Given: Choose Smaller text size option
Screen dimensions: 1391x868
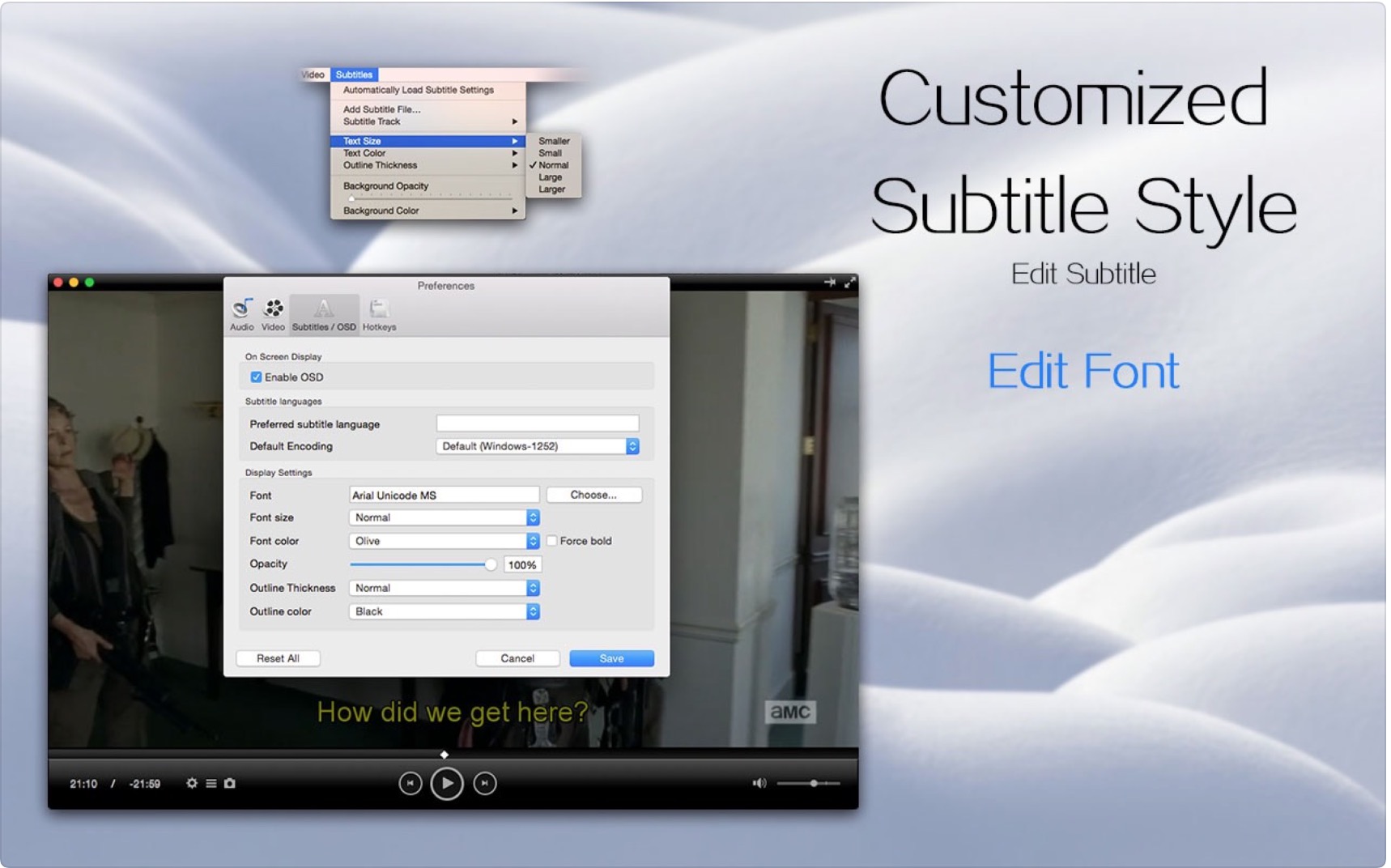Looking at the screenshot, I should pyautogui.click(x=554, y=141).
